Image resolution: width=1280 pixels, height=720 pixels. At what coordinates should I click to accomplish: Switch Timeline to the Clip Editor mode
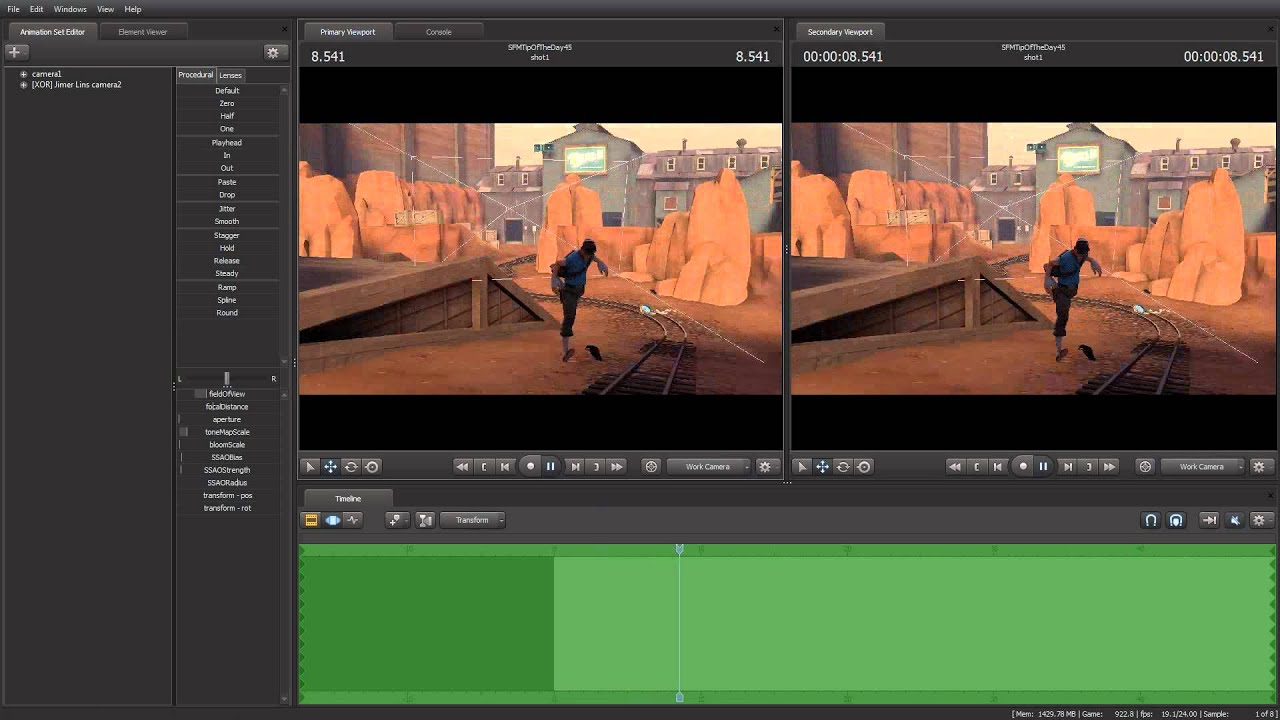click(311, 520)
